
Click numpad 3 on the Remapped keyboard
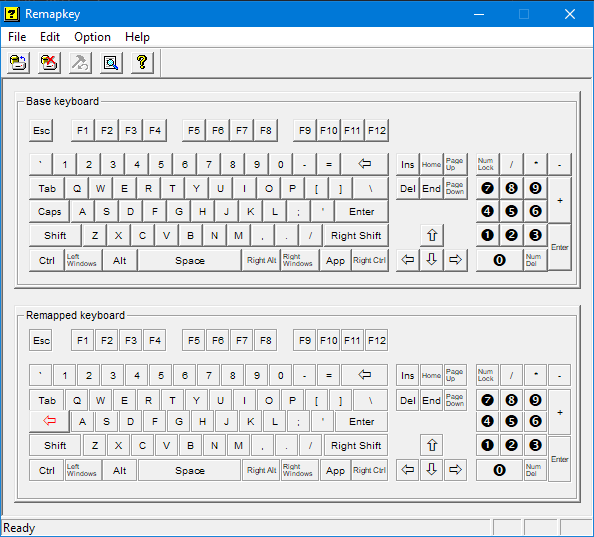tap(535, 445)
